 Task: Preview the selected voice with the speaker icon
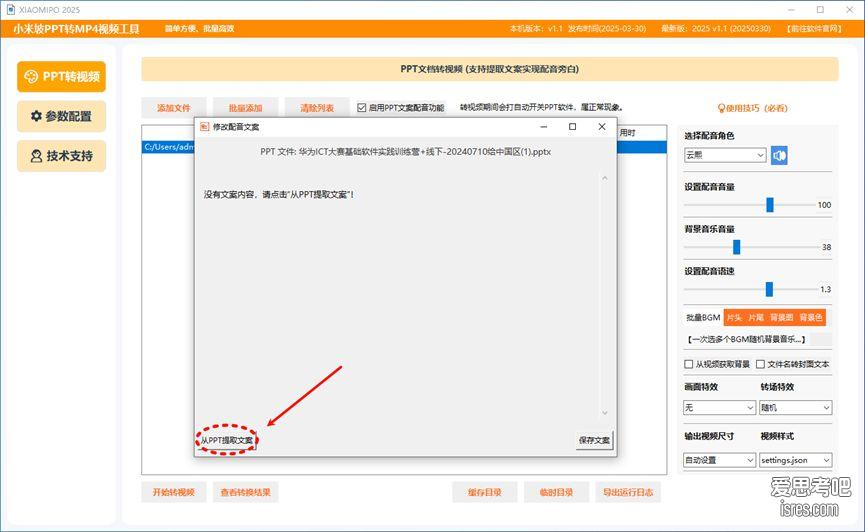779,156
